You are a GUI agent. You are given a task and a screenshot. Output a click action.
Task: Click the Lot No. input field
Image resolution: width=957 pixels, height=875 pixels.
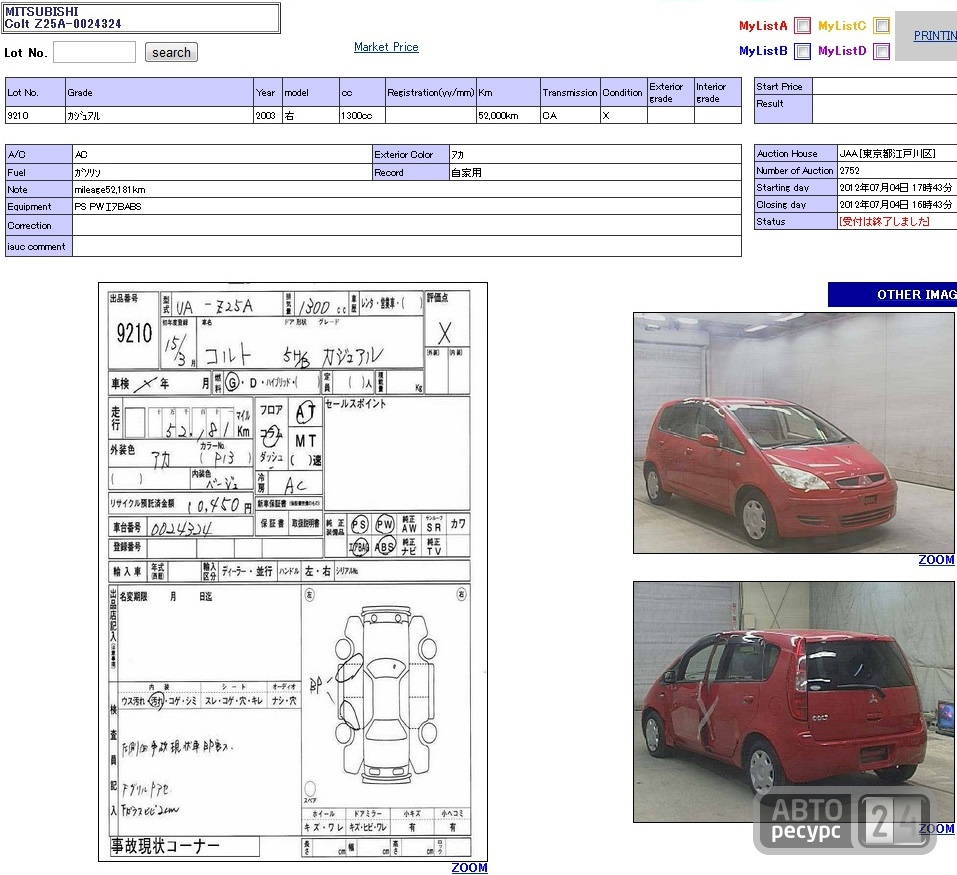coord(95,52)
